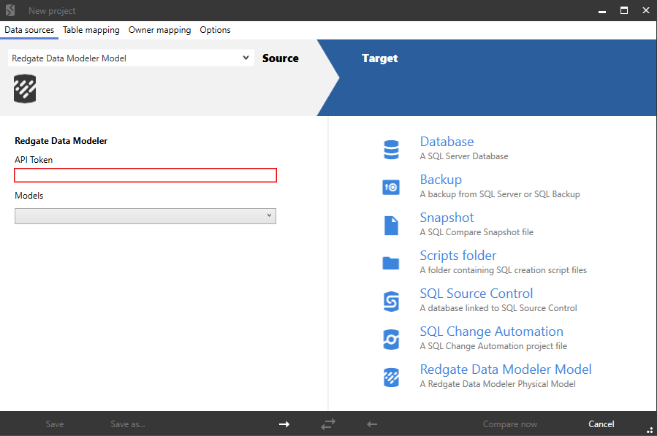Open the Owner mapping tab
The image size is (657, 436).
click(x=159, y=30)
